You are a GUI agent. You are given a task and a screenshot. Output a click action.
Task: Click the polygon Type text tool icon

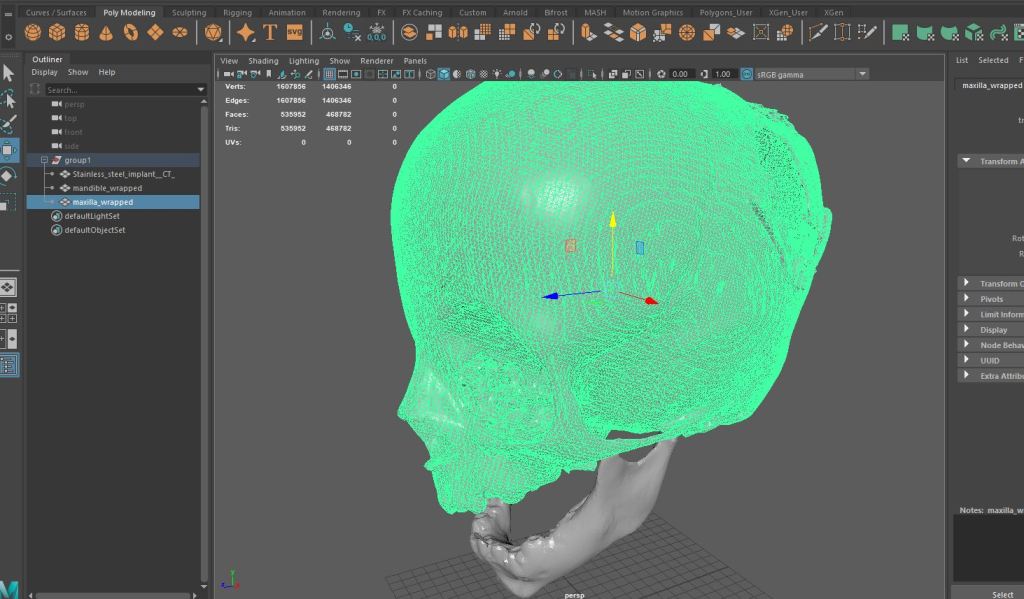coord(270,33)
